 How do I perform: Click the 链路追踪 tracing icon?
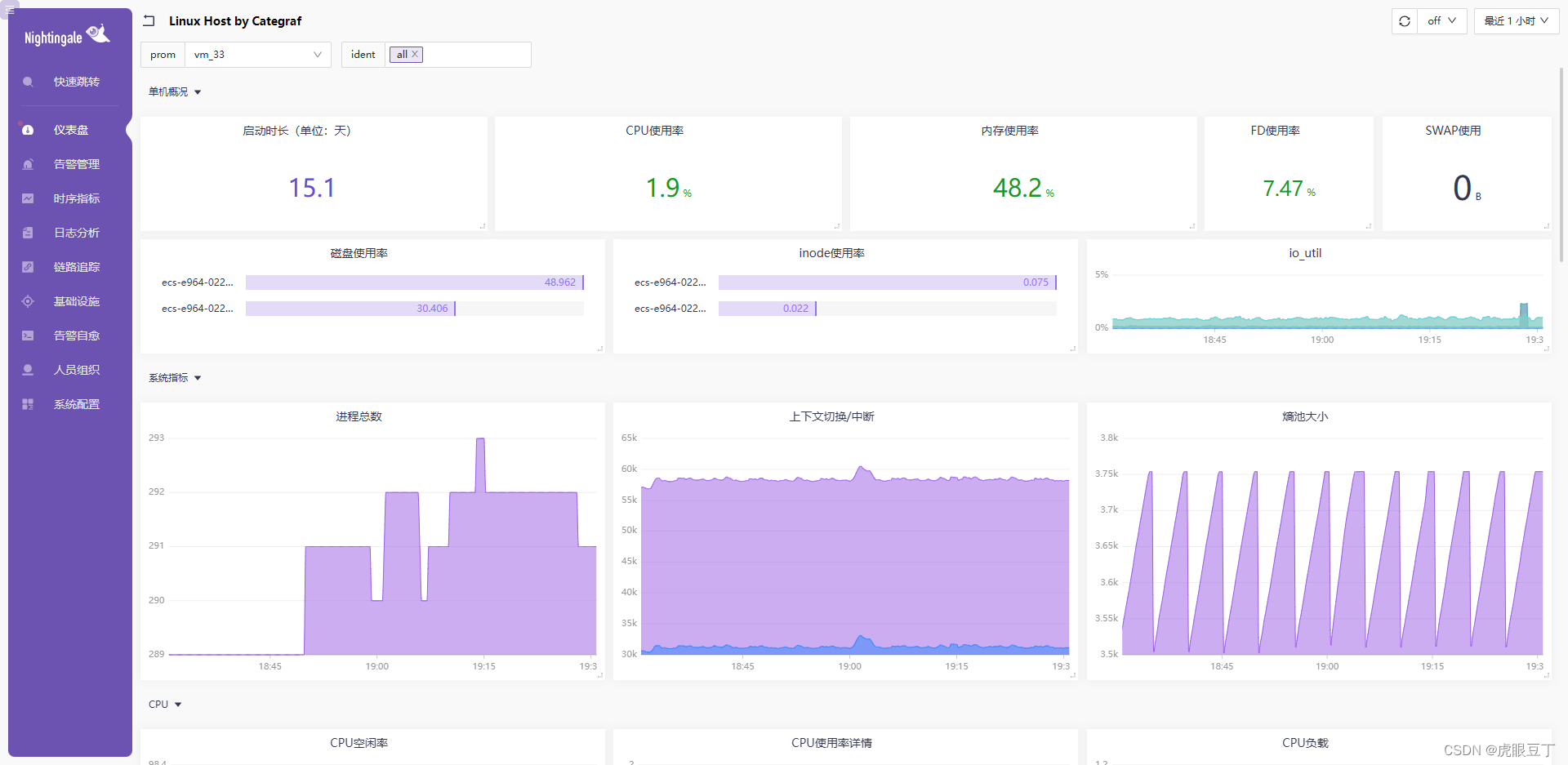28,267
